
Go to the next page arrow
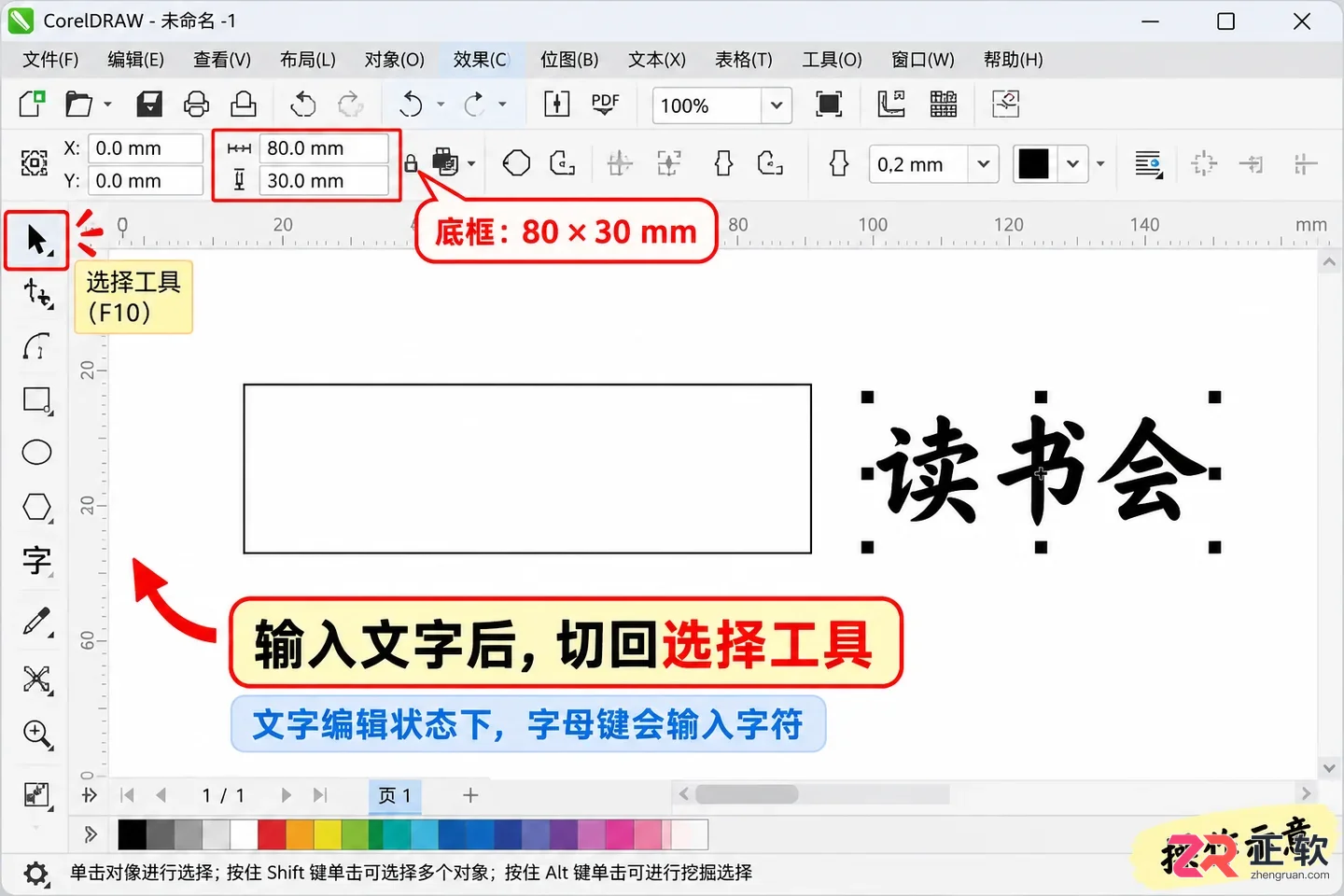pos(286,795)
